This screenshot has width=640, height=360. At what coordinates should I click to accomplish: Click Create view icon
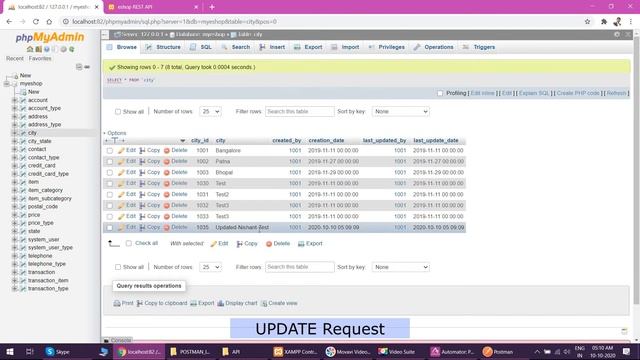pos(264,303)
